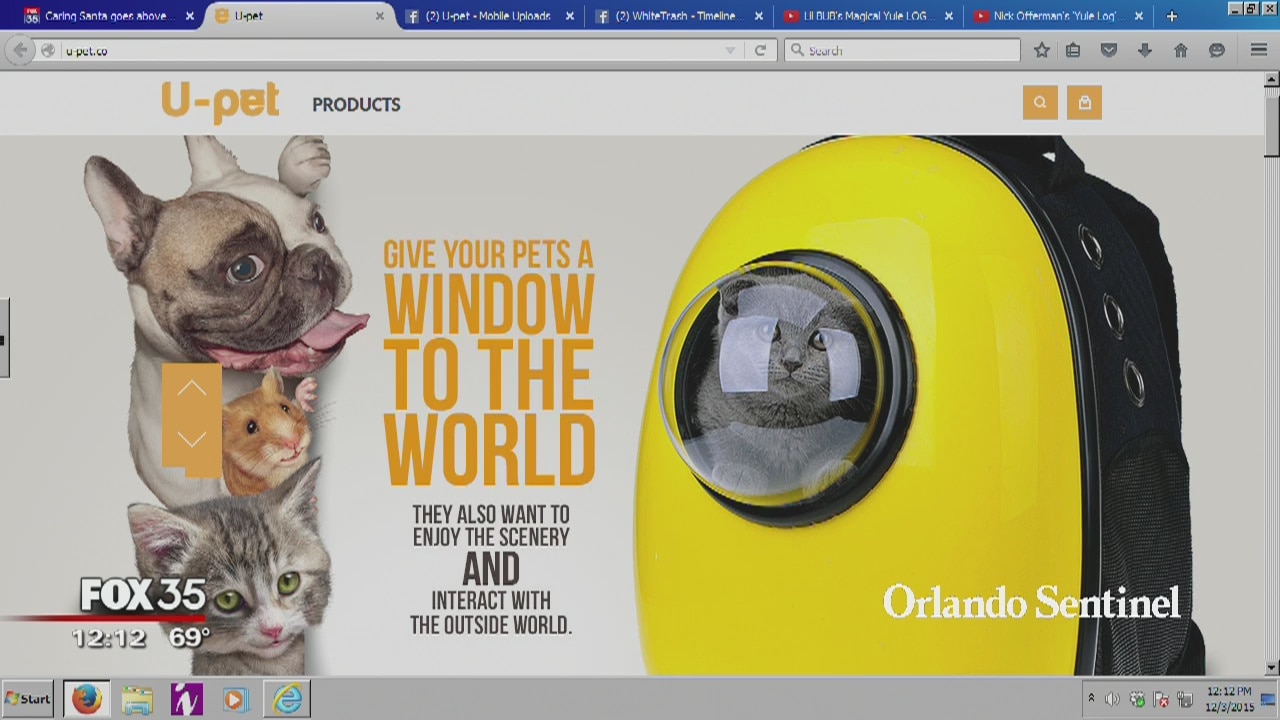Go back with the browser Back arrow
Viewport: 1280px width, 720px height.
click(20, 50)
